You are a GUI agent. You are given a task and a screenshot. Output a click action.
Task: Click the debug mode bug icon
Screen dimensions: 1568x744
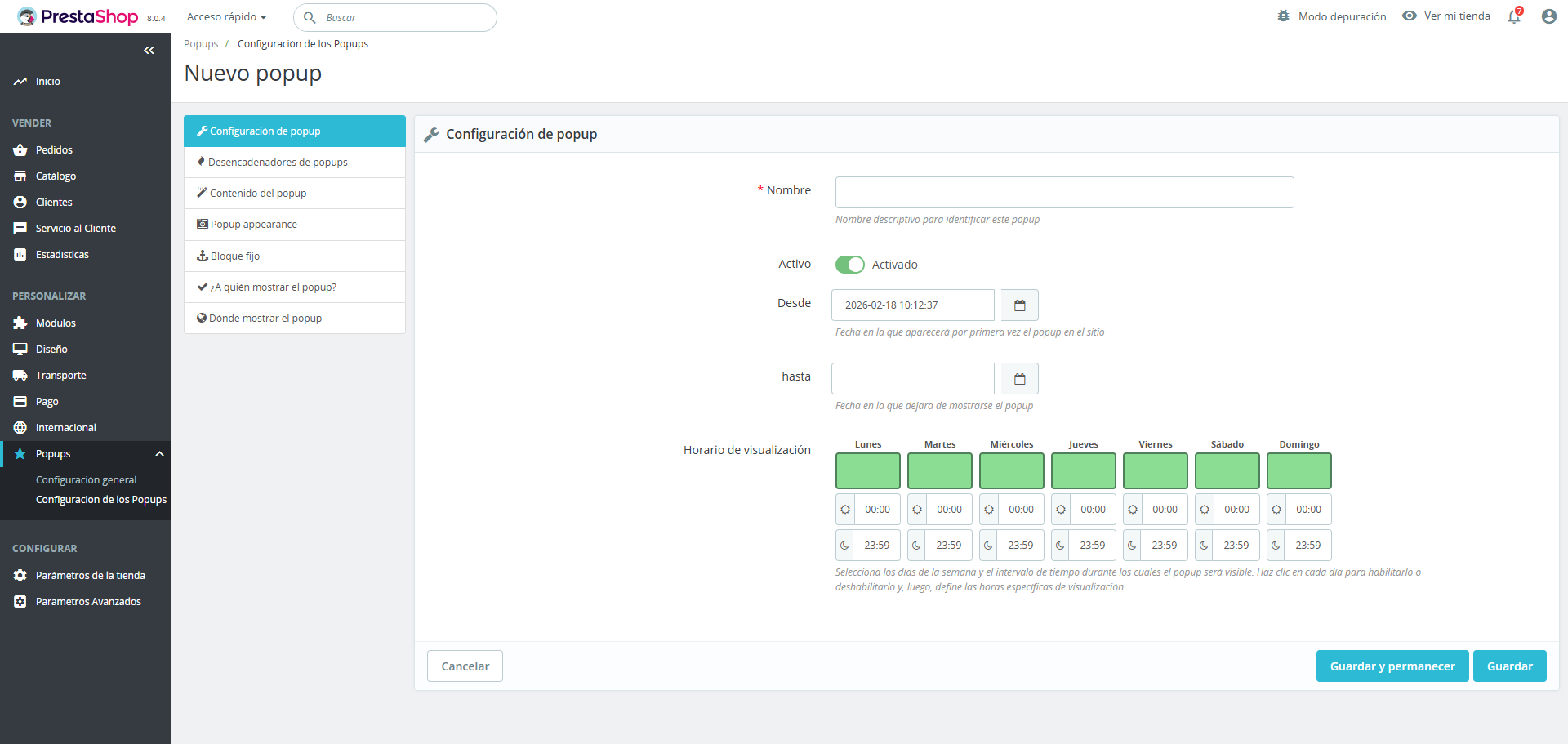tap(1284, 16)
